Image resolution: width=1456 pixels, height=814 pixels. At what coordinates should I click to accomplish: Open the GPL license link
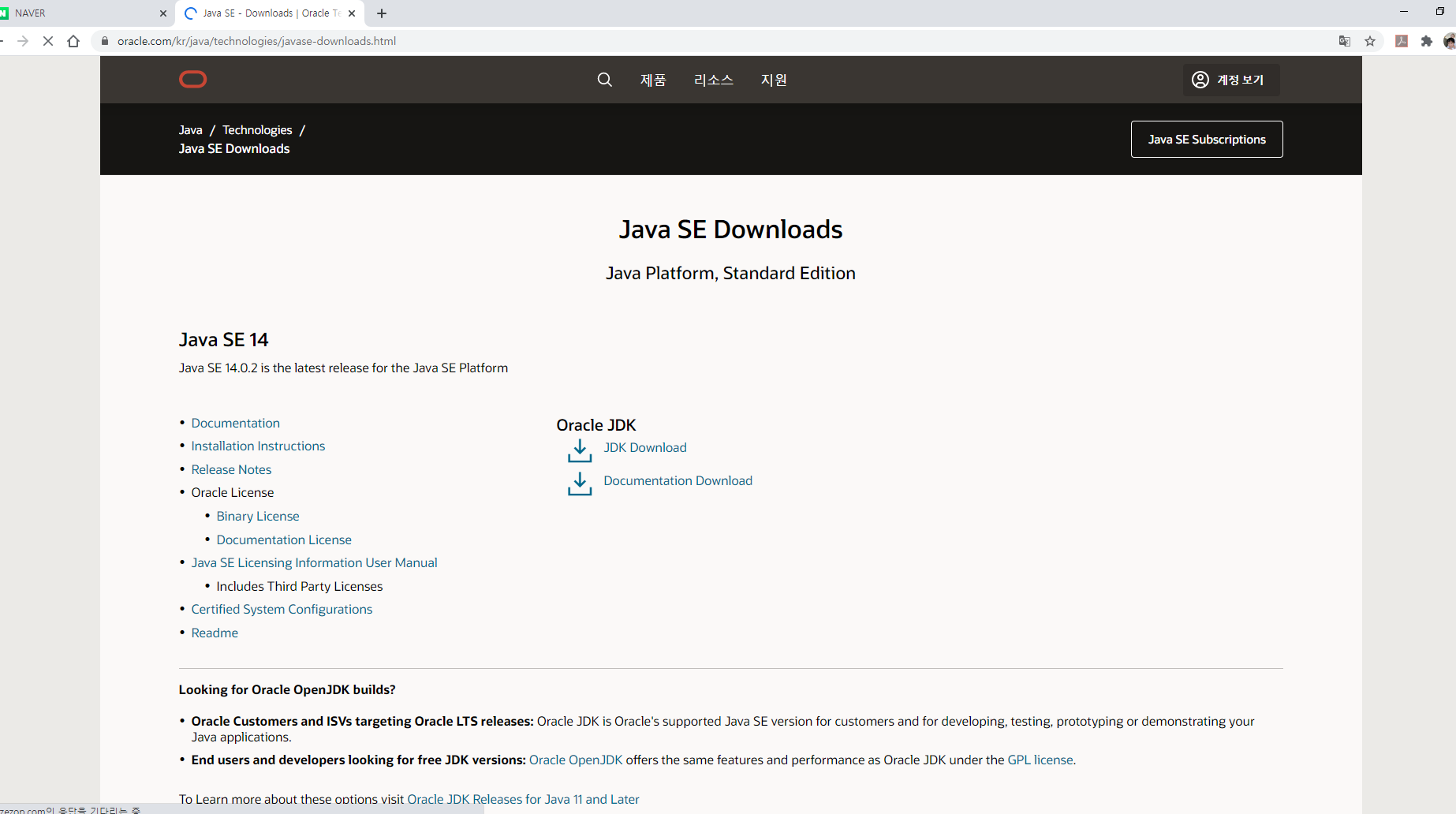click(x=1040, y=760)
